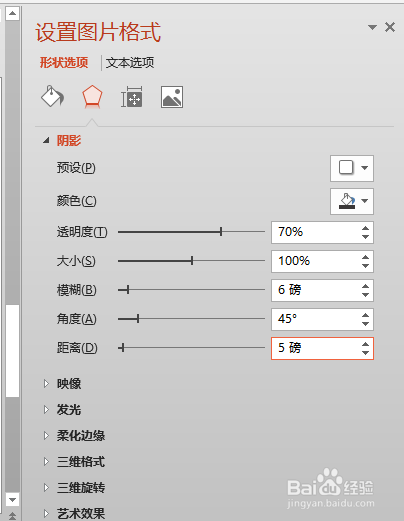The image size is (404, 521).
Task: Open the Picture icon tab
Action: (172, 97)
